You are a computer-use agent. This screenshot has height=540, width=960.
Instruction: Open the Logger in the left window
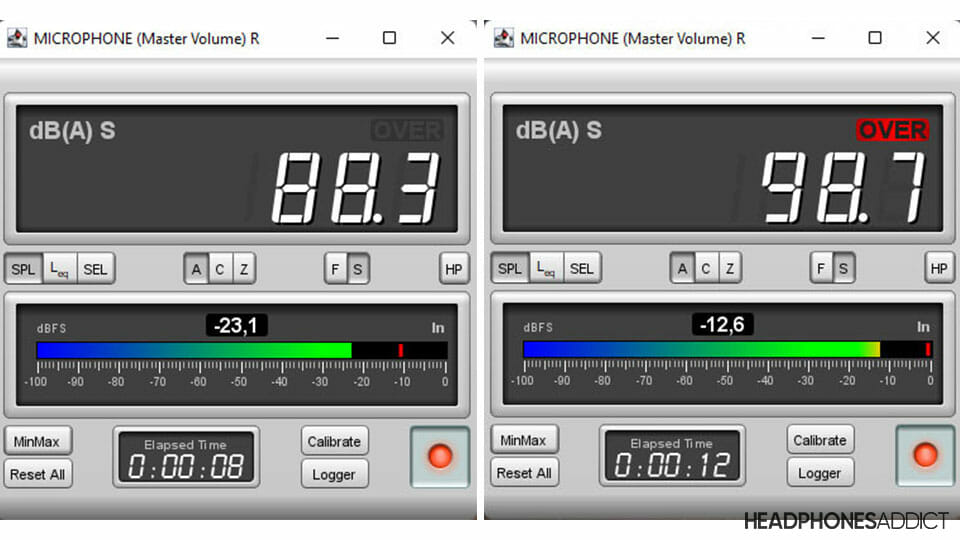click(334, 474)
